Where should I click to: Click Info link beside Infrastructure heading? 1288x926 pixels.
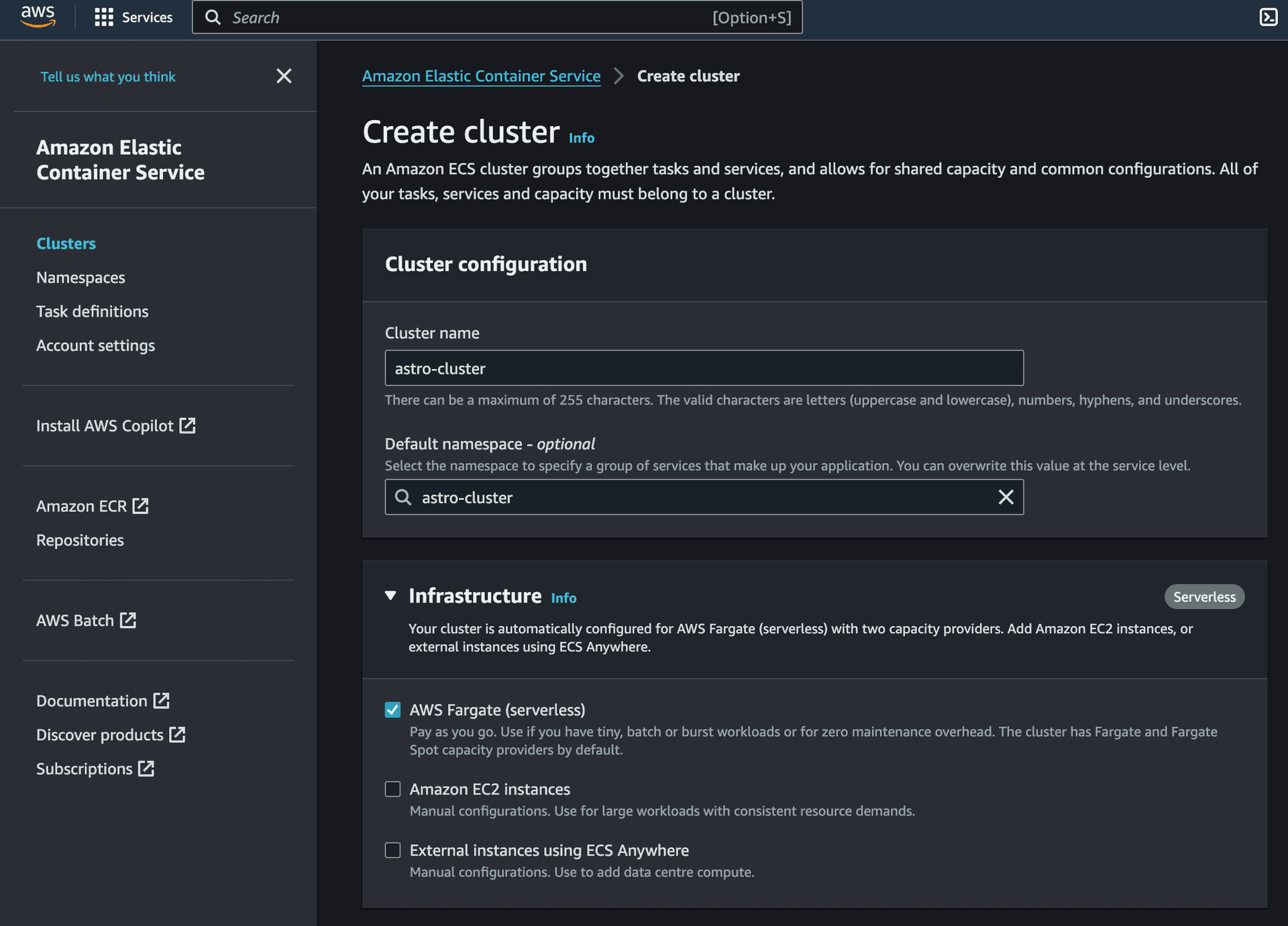click(x=563, y=598)
